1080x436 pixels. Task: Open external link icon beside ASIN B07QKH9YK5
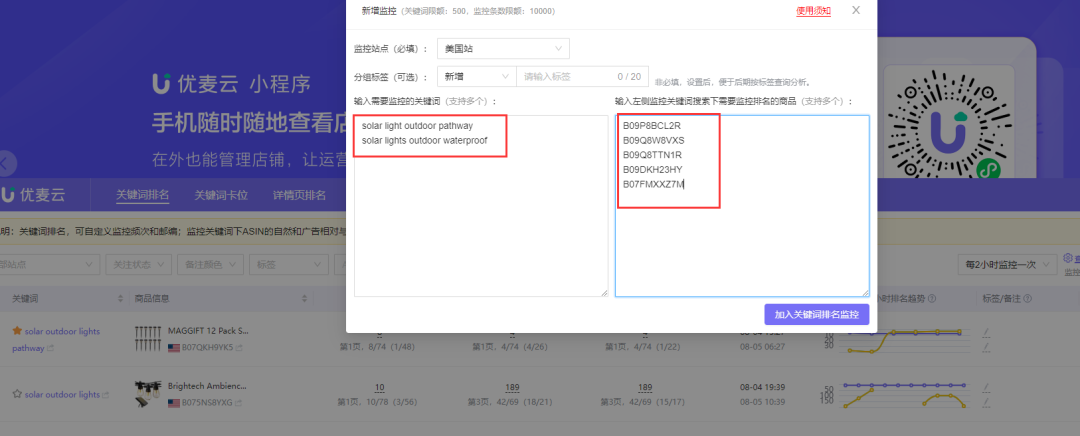click(x=239, y=348)
